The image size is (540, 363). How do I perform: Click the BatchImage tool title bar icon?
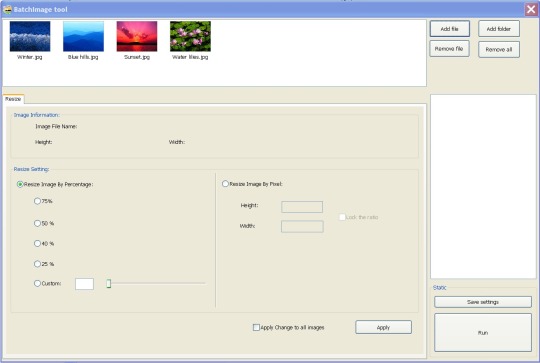(x=7, y=10)
